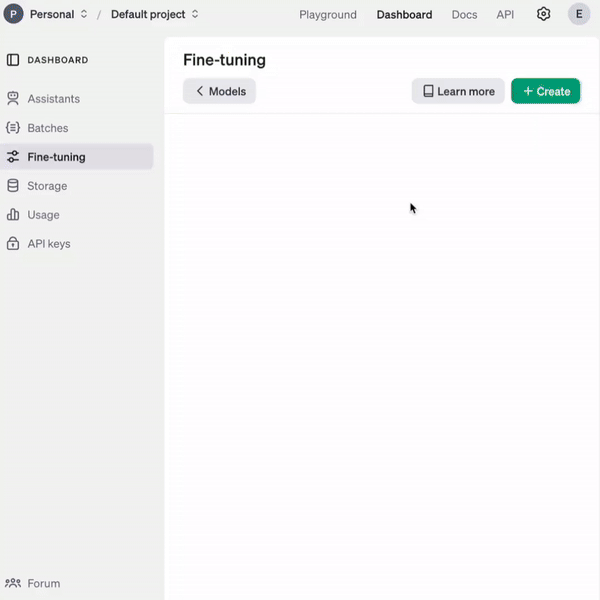The height and width of the screenshot is (600, 600).
Task: Click the Learn more button
Action: [458, 91]
